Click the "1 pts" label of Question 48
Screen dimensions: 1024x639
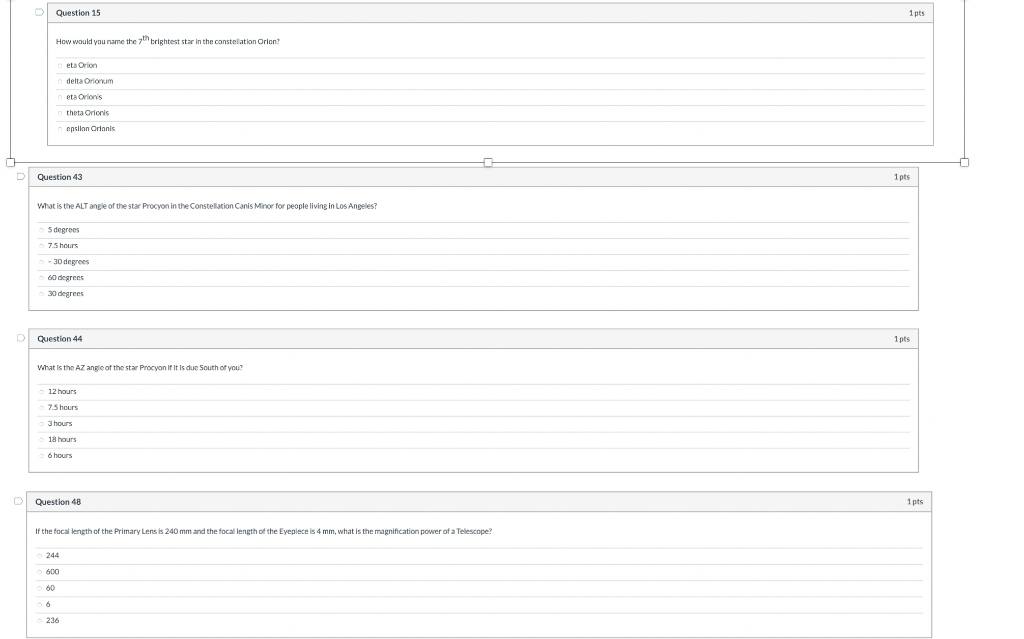914,502
